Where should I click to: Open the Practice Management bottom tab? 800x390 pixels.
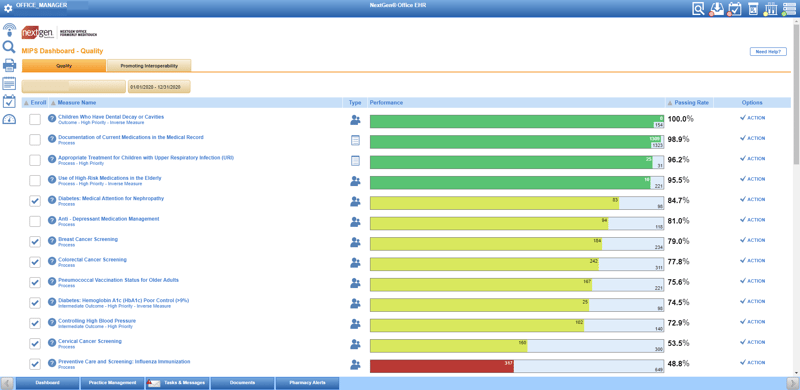(112, 383)
